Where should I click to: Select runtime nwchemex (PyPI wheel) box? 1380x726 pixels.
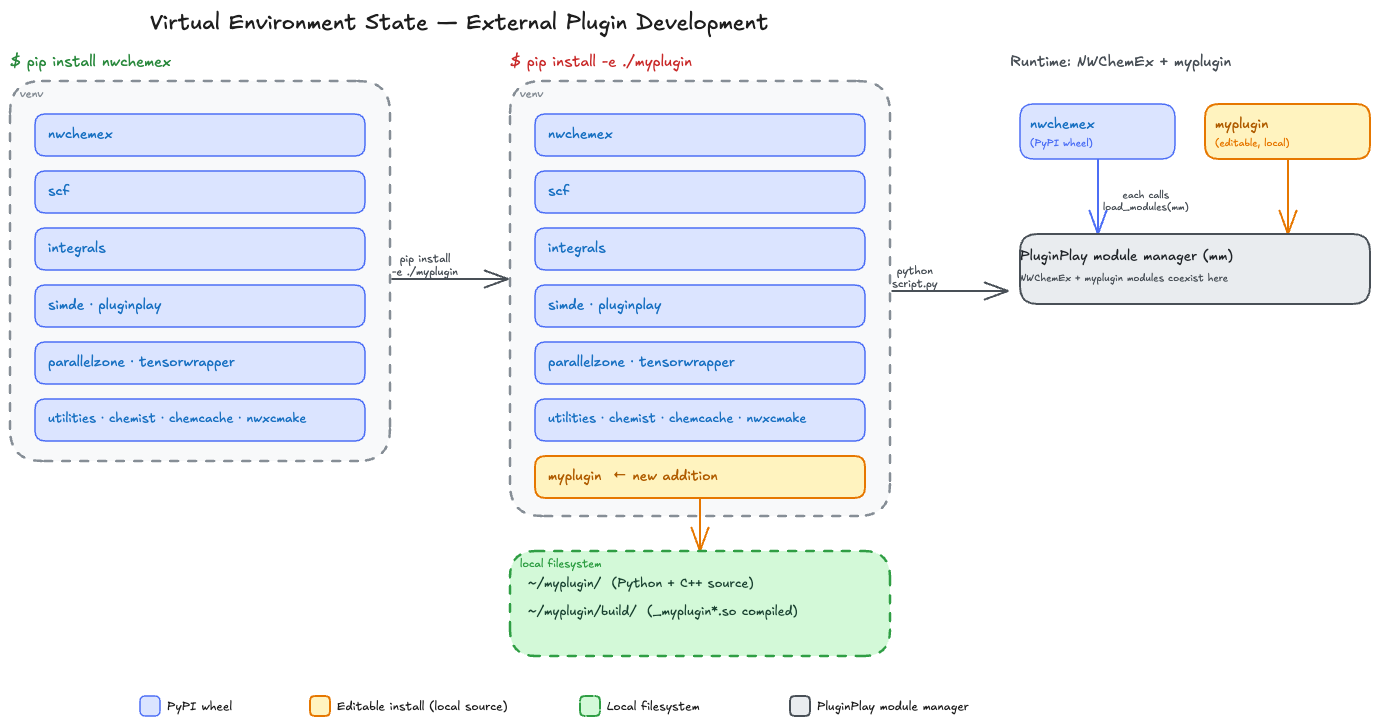coord(1097,131)
